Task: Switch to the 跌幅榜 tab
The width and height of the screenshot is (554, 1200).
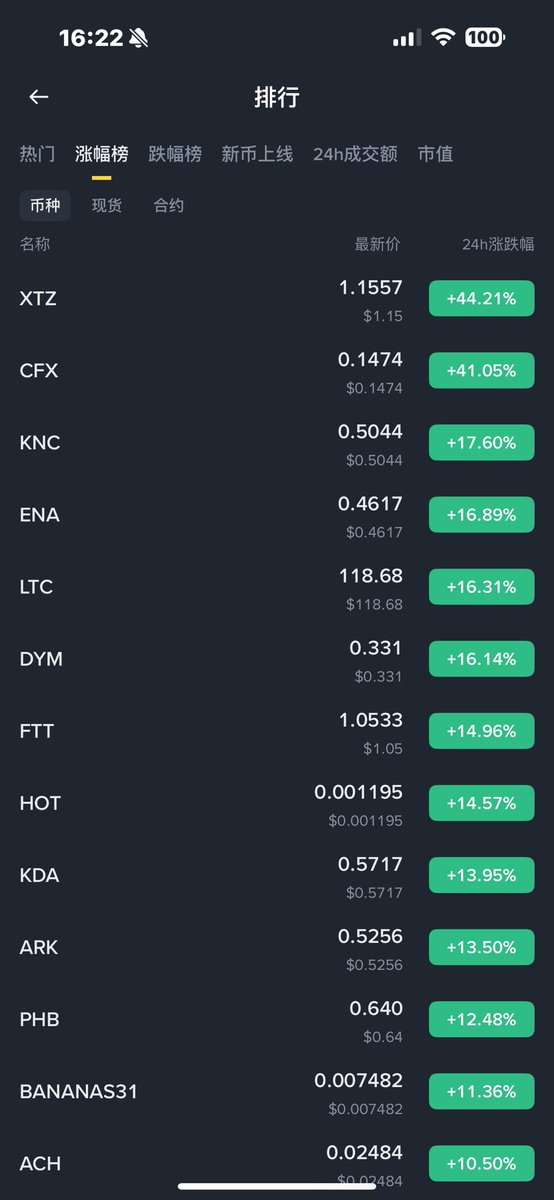Action: click(175, 154)
